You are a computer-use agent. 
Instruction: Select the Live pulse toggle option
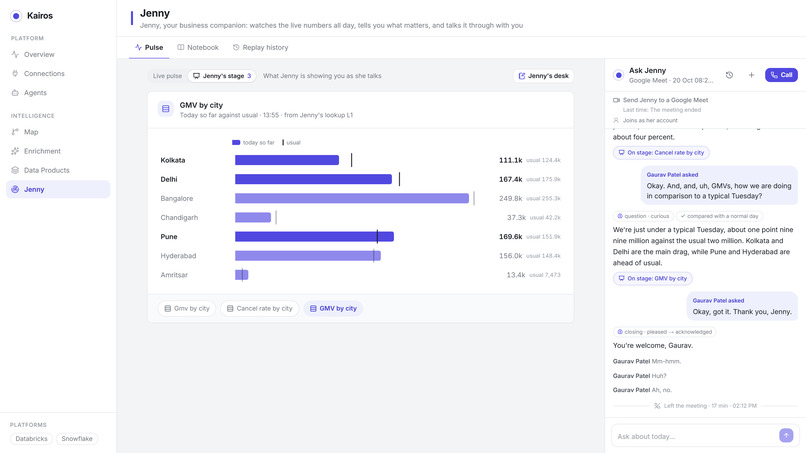(x=167, y=76)
